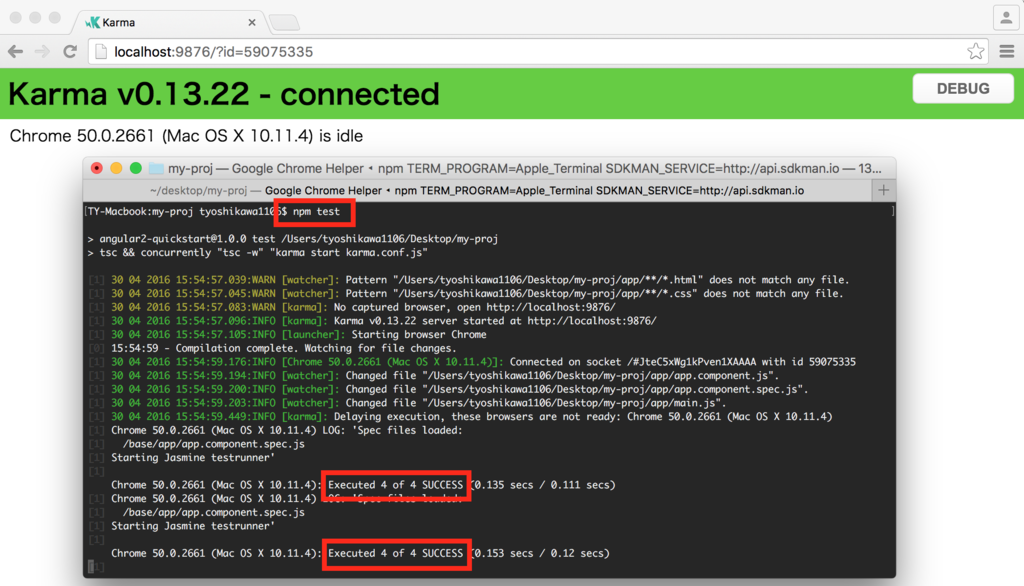Screen dimensions: 1024x586
Task: Click the *.css pattern warning line
Action: (x=466, y=293)
